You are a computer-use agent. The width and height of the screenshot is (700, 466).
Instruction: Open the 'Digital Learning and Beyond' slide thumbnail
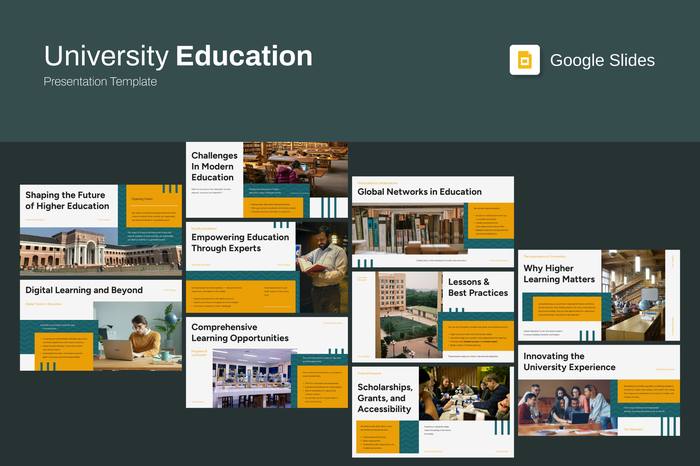click(101, 325)
